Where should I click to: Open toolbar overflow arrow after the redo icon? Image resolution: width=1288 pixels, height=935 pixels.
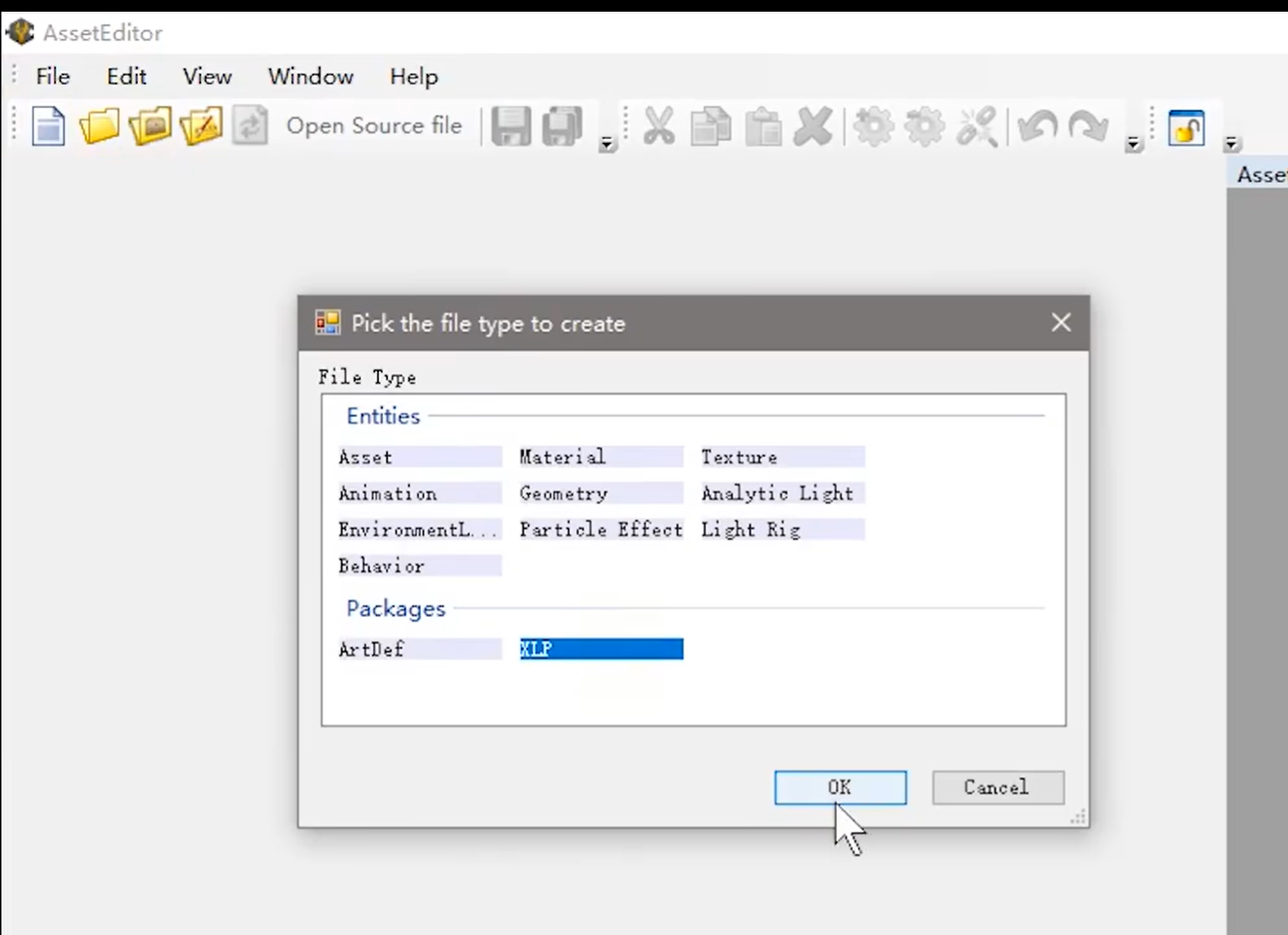click(1132, 144)
